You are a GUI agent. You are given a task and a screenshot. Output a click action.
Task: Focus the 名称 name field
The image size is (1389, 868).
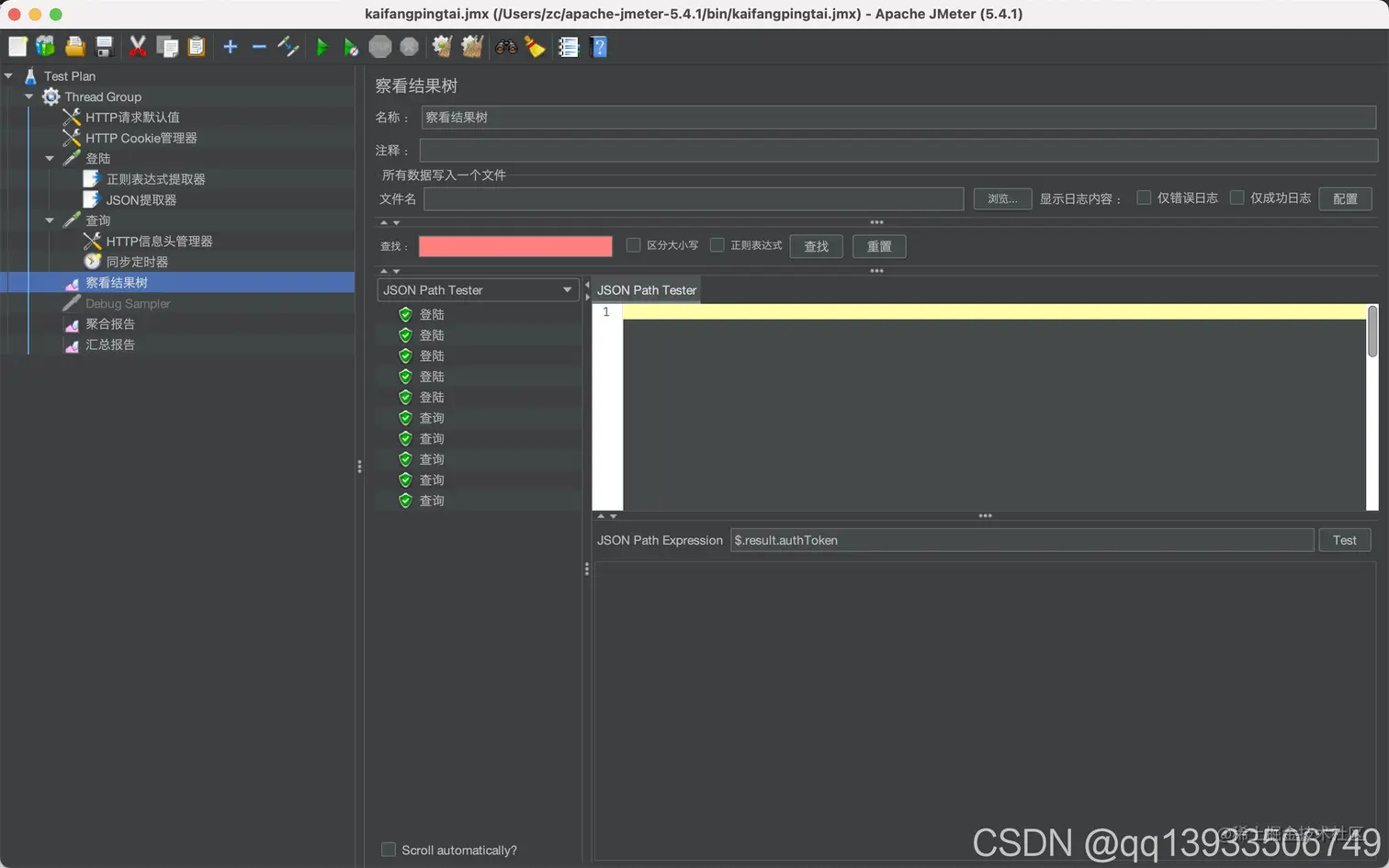pyautogui.click(x=898, y=118)
